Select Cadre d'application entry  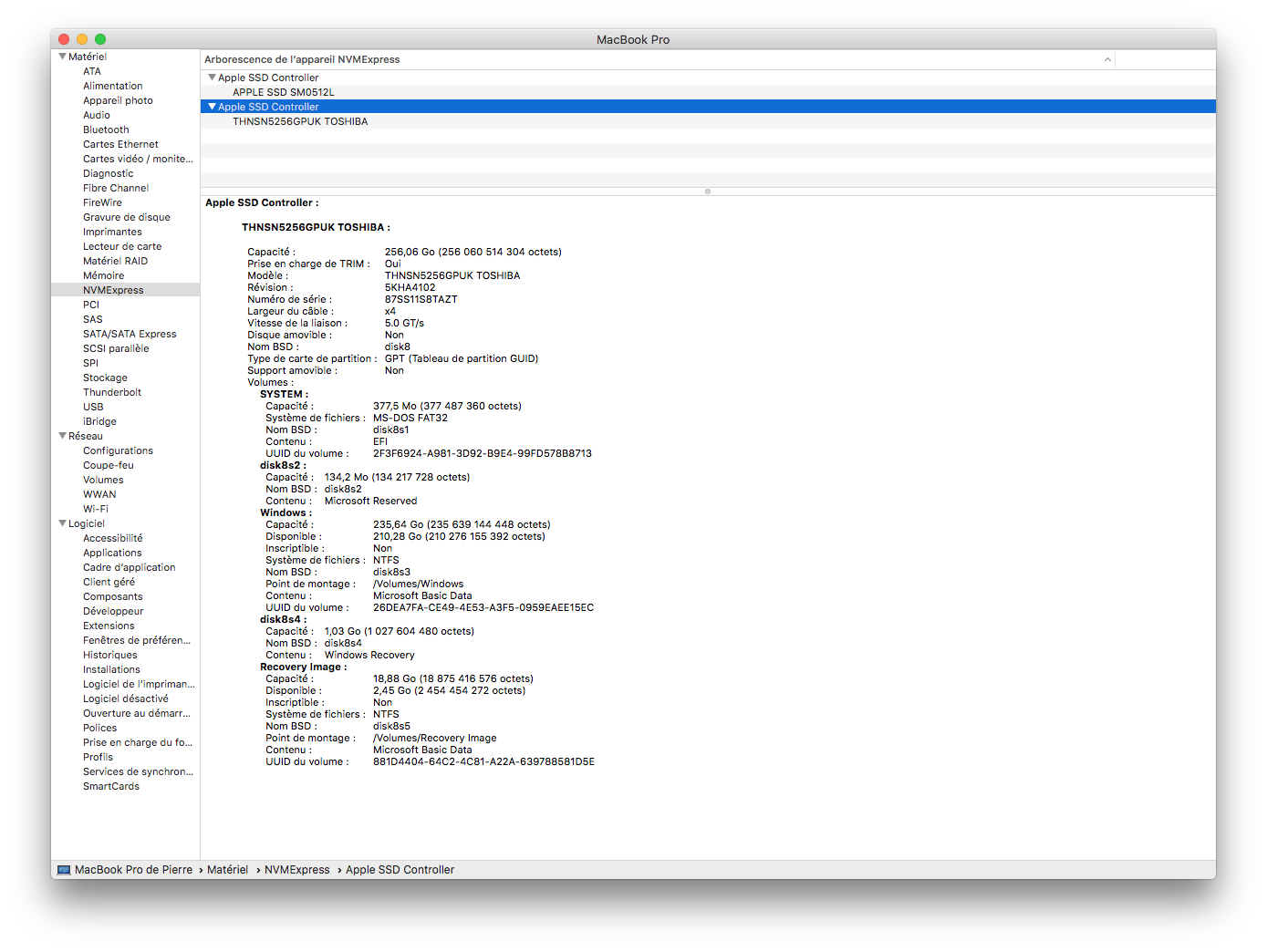129,567
